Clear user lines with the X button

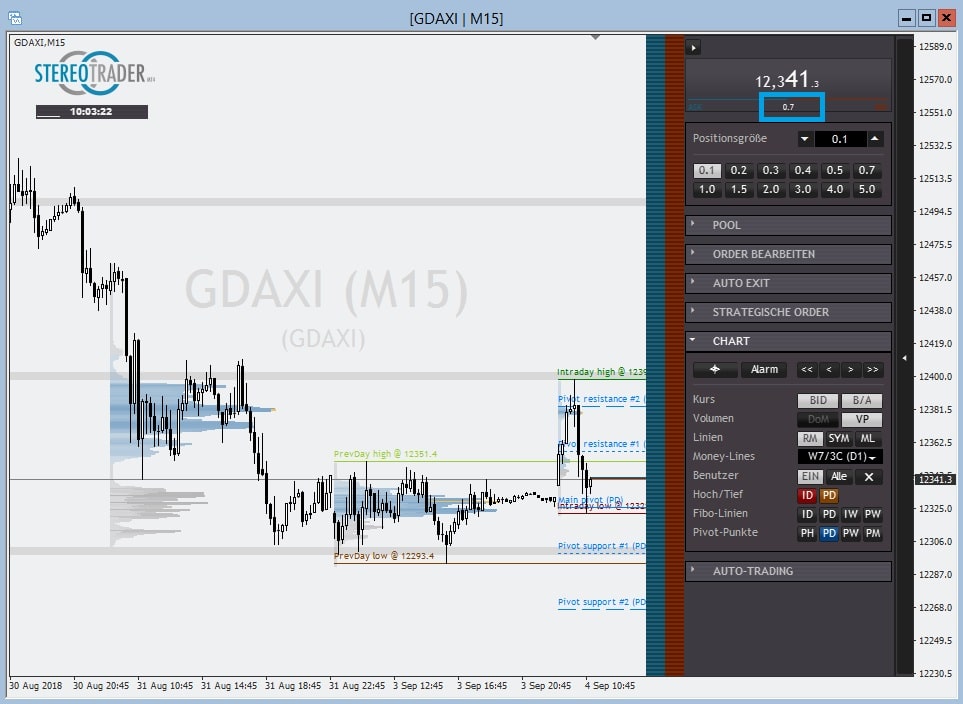(869, 477)
